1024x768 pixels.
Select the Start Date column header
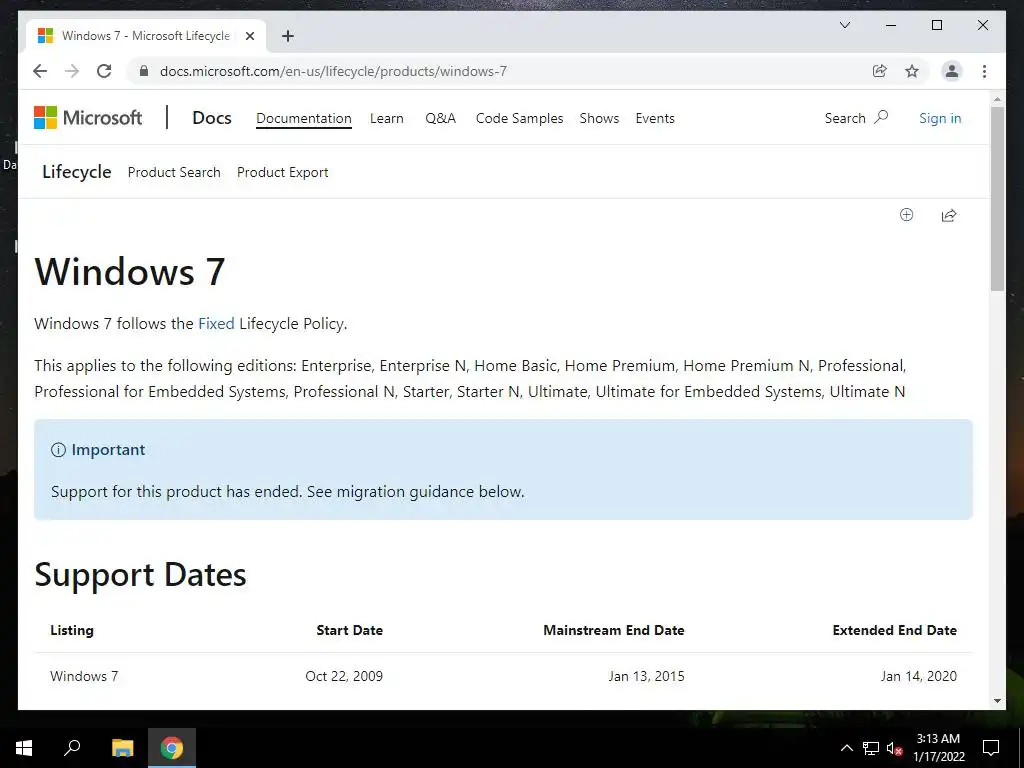point(349,630)
